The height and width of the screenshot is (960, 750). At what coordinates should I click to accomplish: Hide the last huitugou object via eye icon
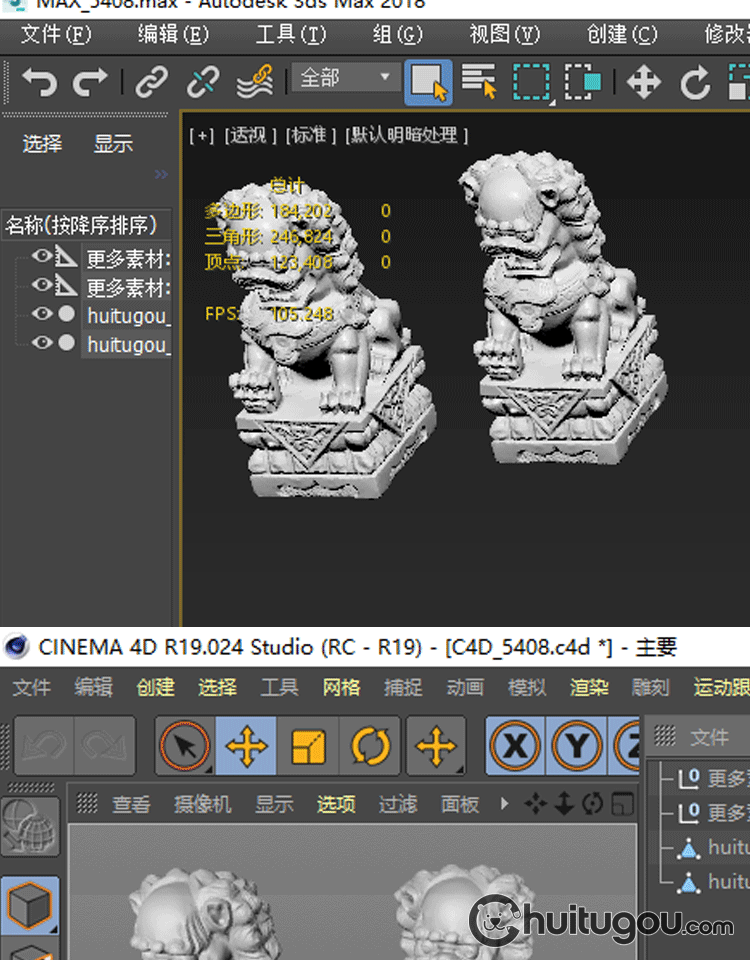41,343
